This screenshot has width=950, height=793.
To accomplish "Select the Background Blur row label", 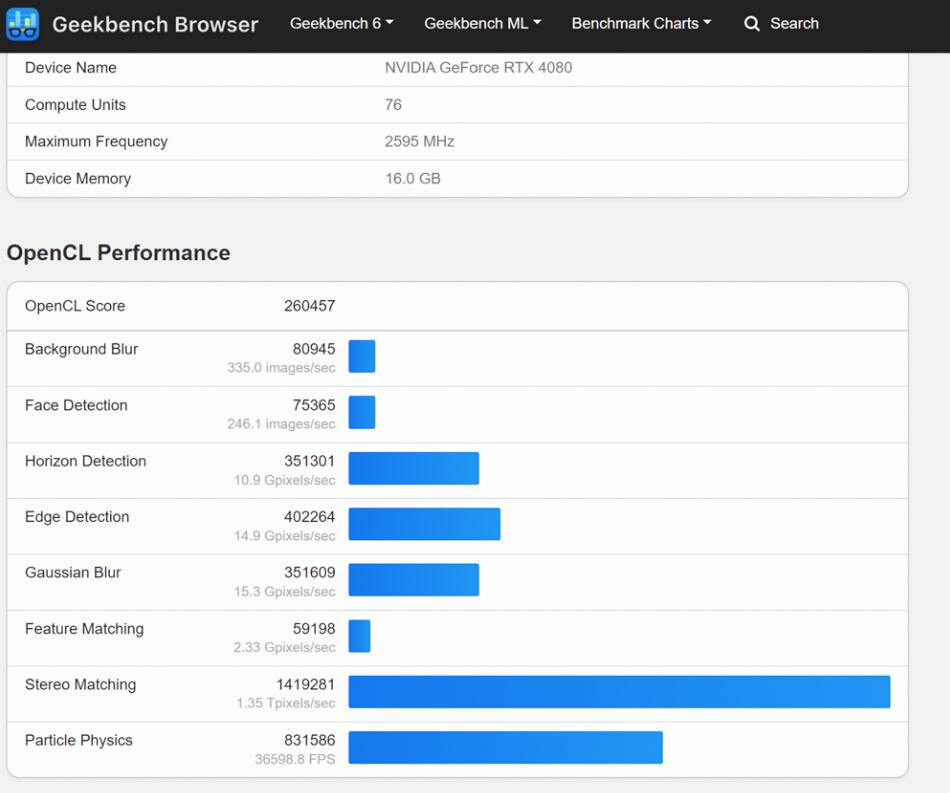I will click(81, 350).
